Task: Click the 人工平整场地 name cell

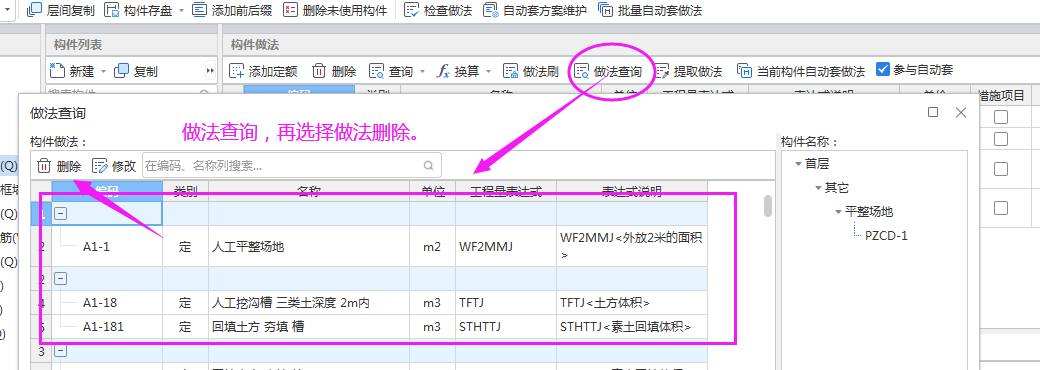Action: coord(309,247)
